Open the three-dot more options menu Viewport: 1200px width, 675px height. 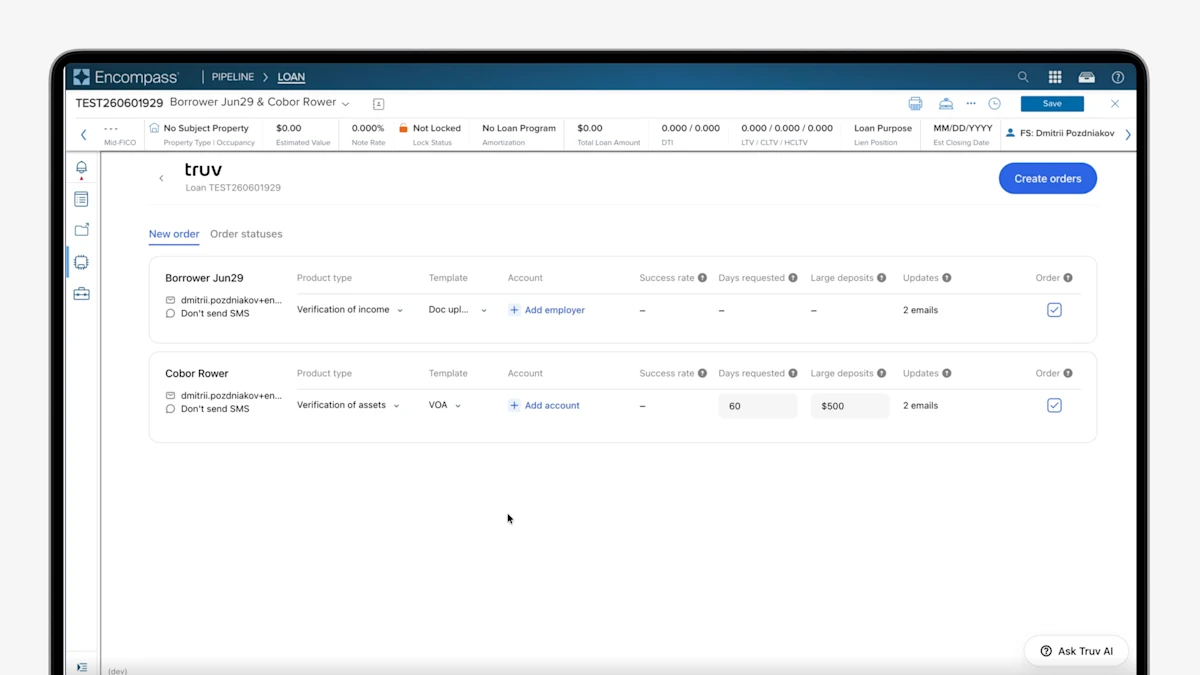click(x=971, y=104)
